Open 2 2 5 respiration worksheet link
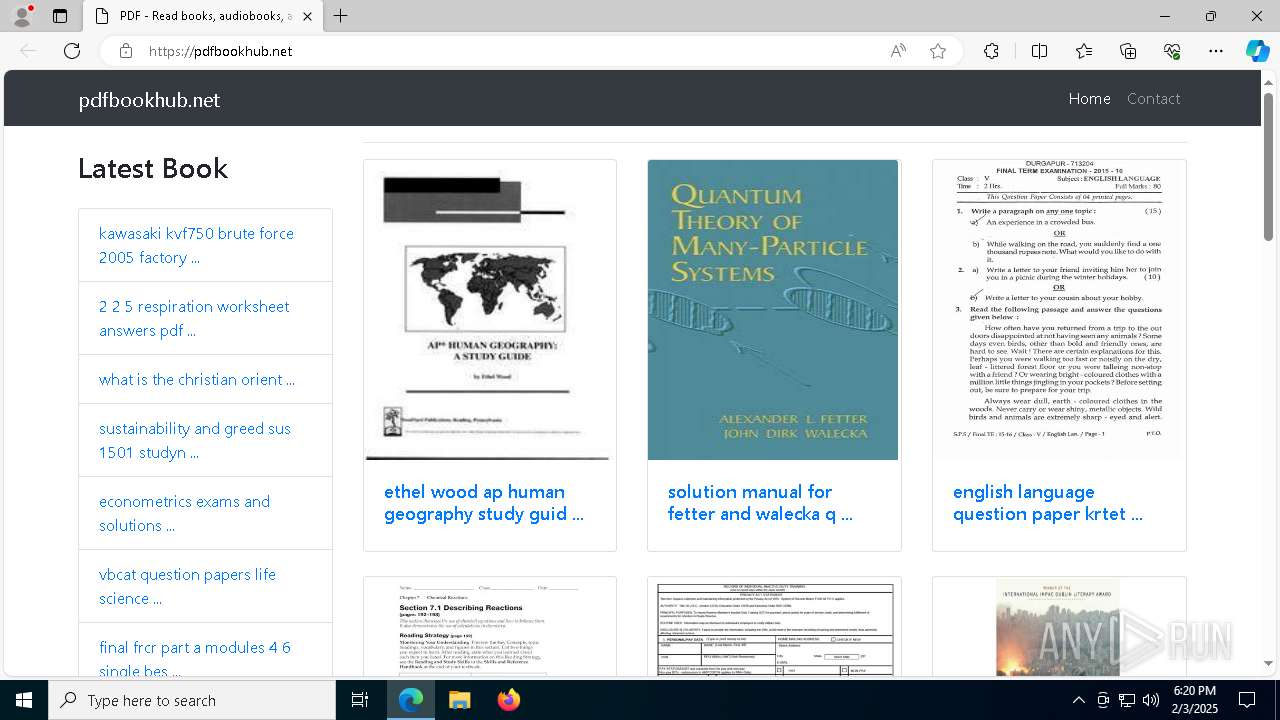Image resolution: width=1280 pixels, height=720 pixels. point(194,318)
